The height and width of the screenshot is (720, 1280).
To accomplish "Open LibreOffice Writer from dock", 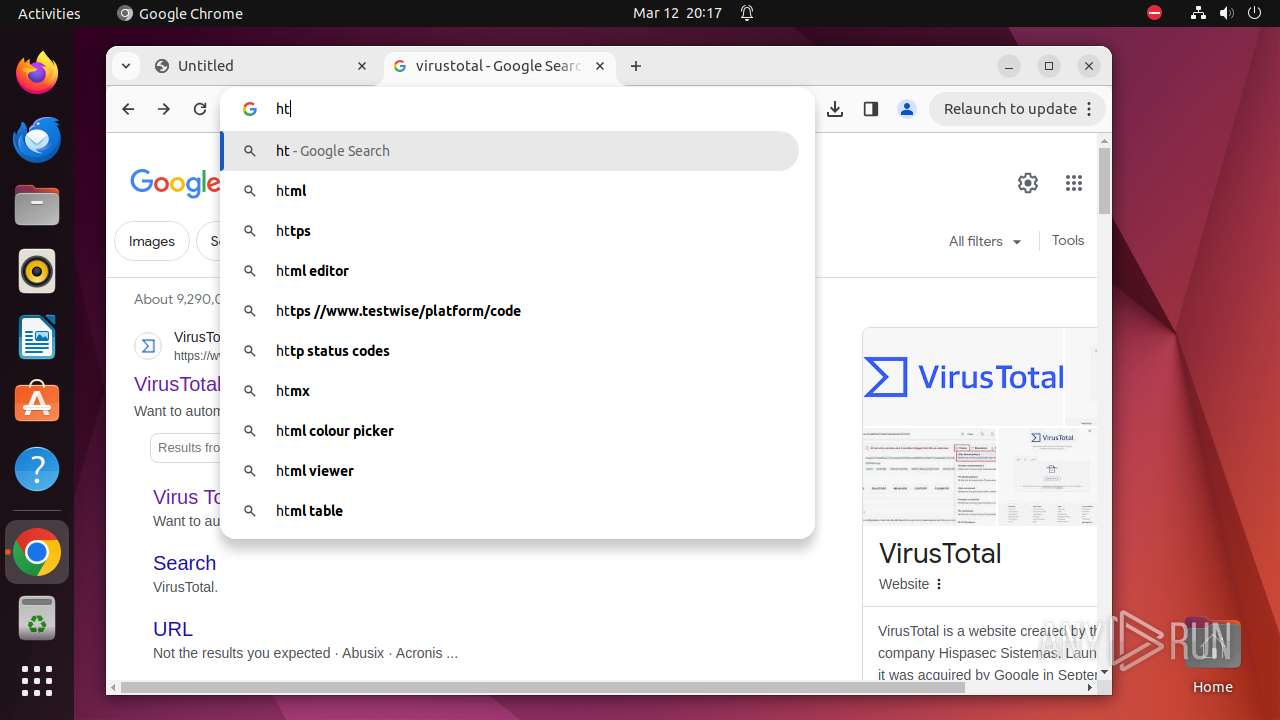I will [37, 337].
